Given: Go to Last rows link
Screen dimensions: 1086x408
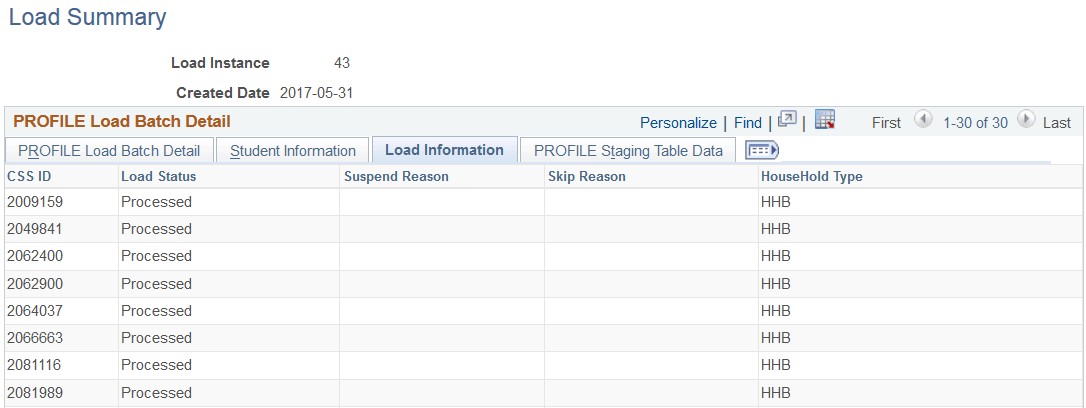Looking at the screenshot, I should (1057, 123).
